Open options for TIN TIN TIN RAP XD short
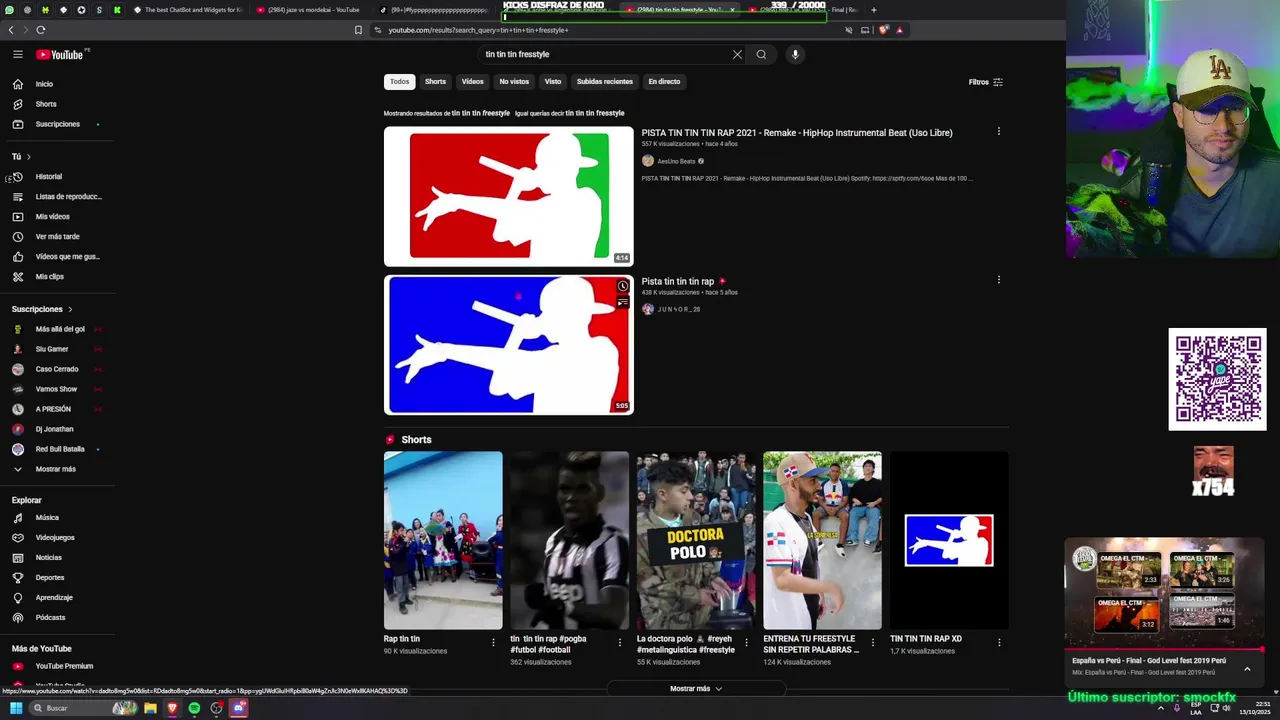The image size is (1280, 720). pyautogui.click(x=999, y=642)
